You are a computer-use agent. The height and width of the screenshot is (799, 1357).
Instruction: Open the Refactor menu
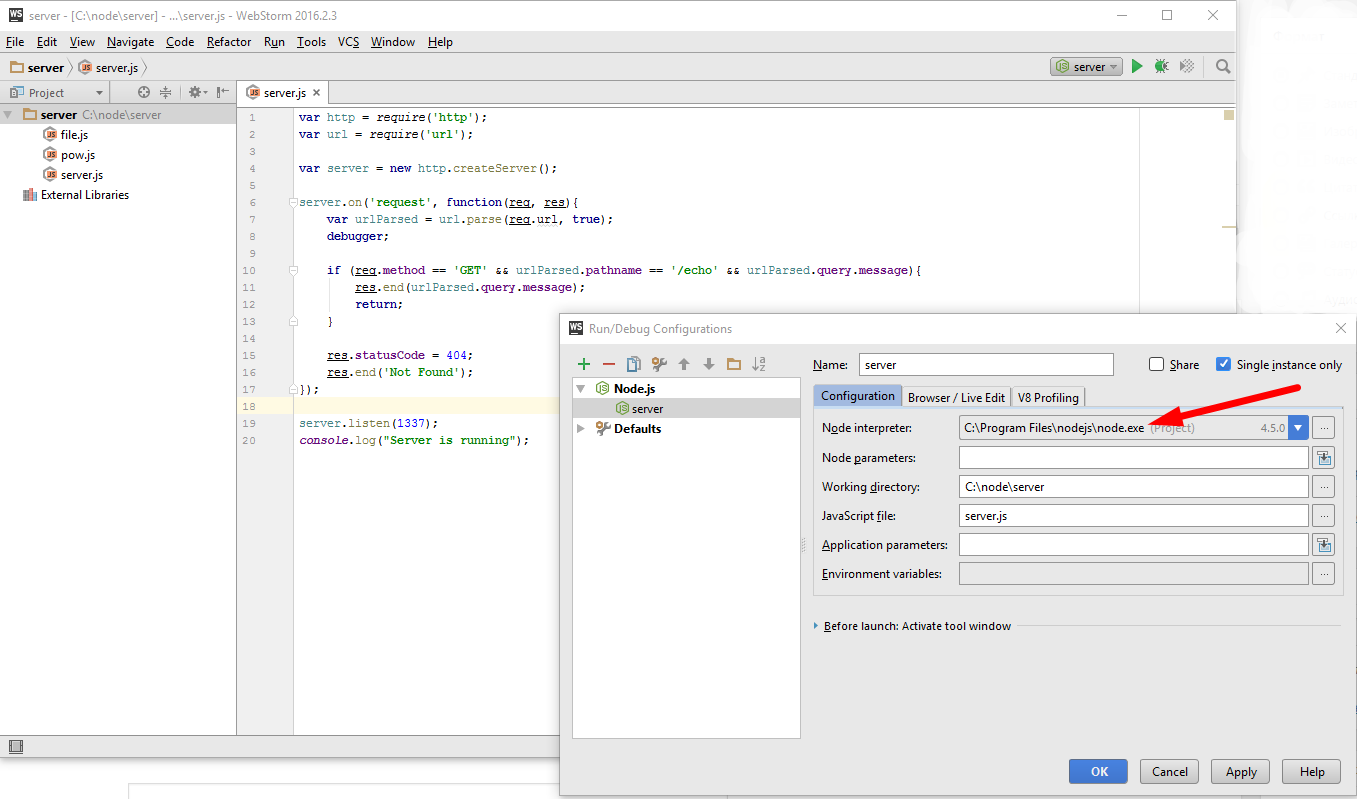pyautogui.click(x=229, y=42)
